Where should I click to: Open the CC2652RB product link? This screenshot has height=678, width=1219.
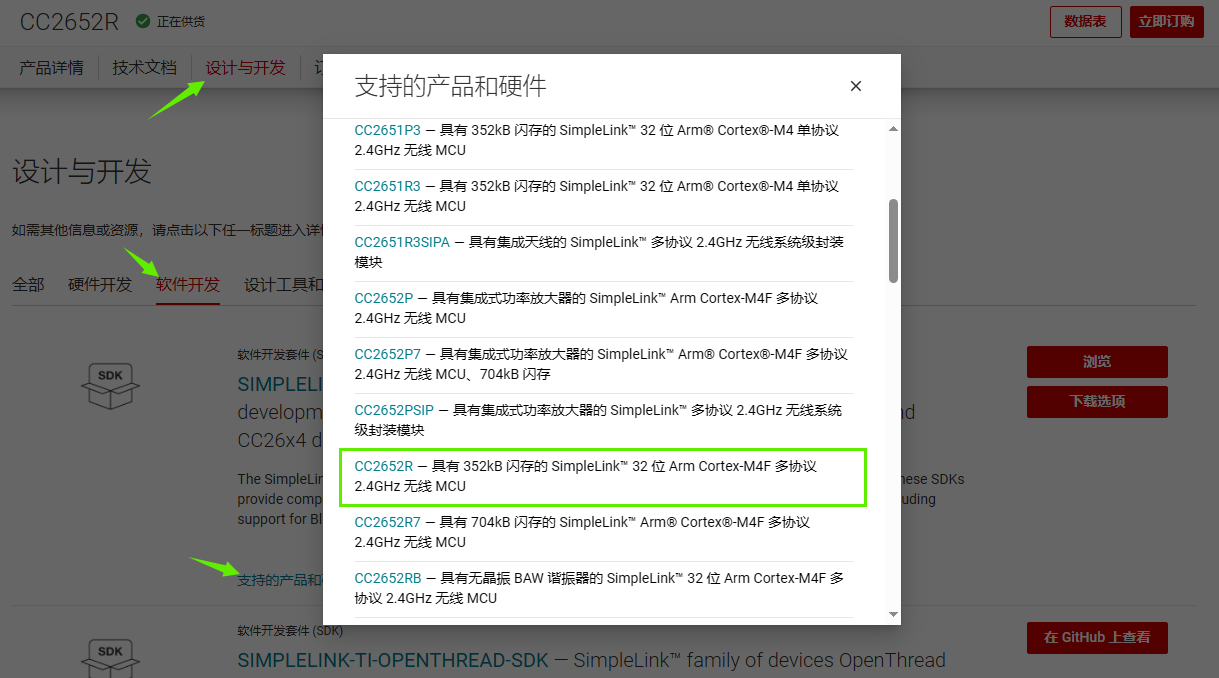(388, 578)
